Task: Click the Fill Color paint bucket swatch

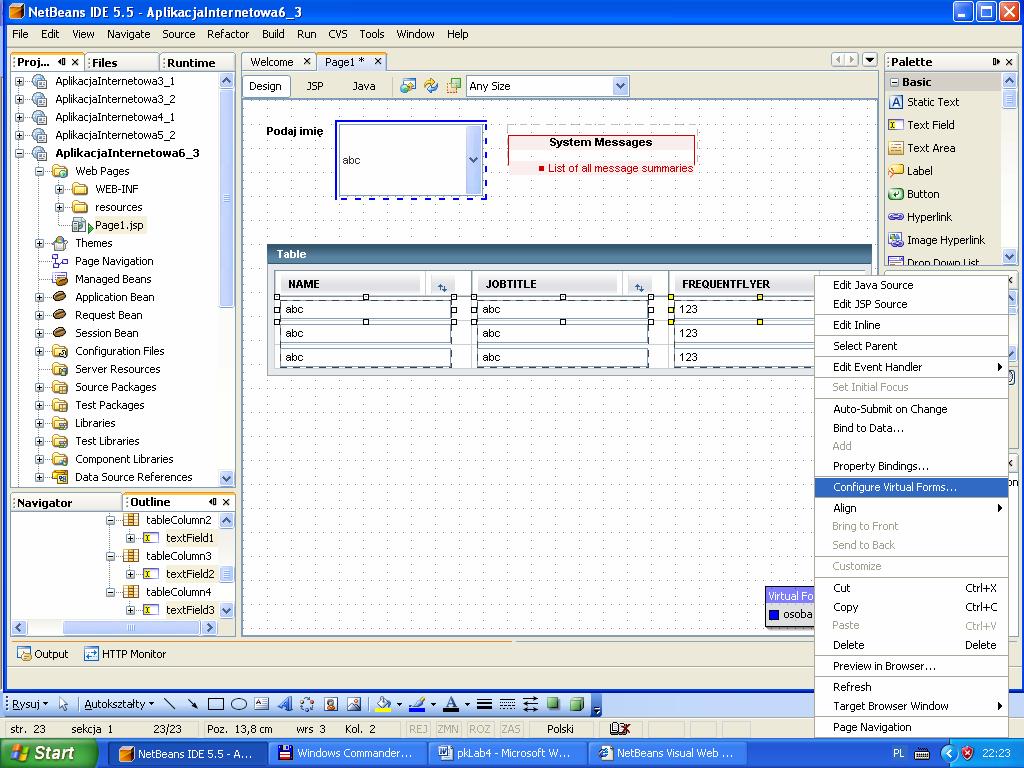Action: pyautogui.click(x=383, y=704)
